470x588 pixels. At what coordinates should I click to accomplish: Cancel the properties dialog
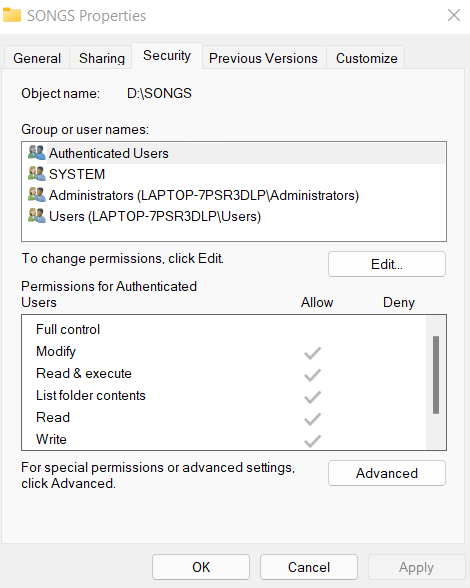click(309, 567)
